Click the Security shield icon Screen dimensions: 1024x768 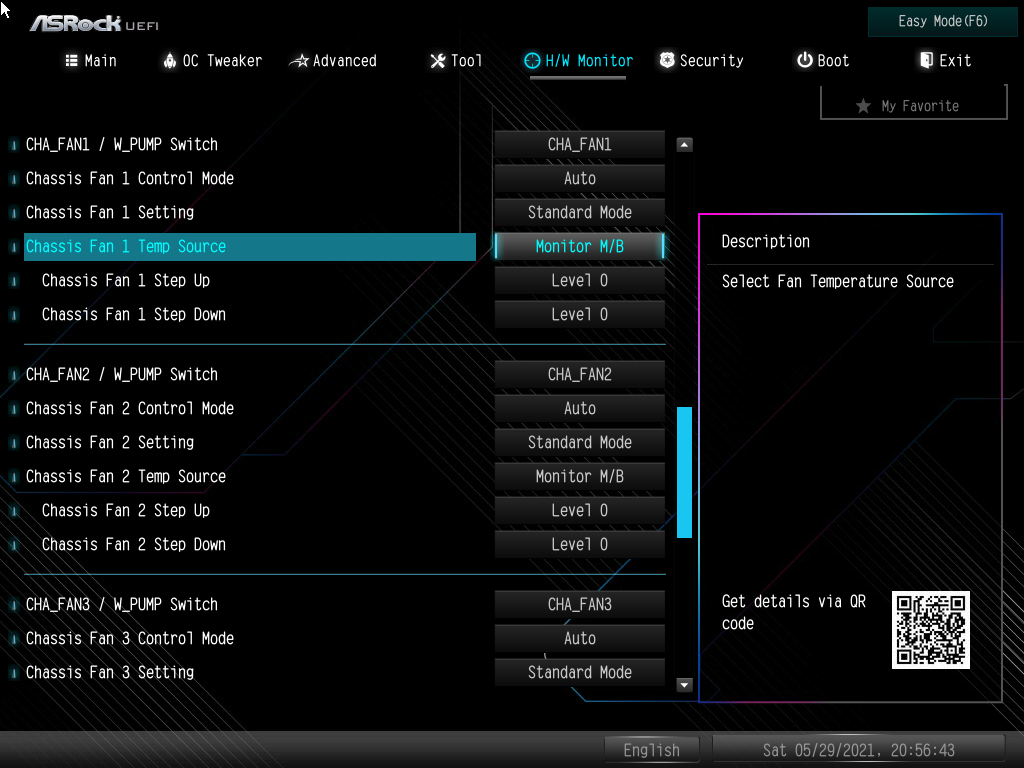click(x=666, y=60)
